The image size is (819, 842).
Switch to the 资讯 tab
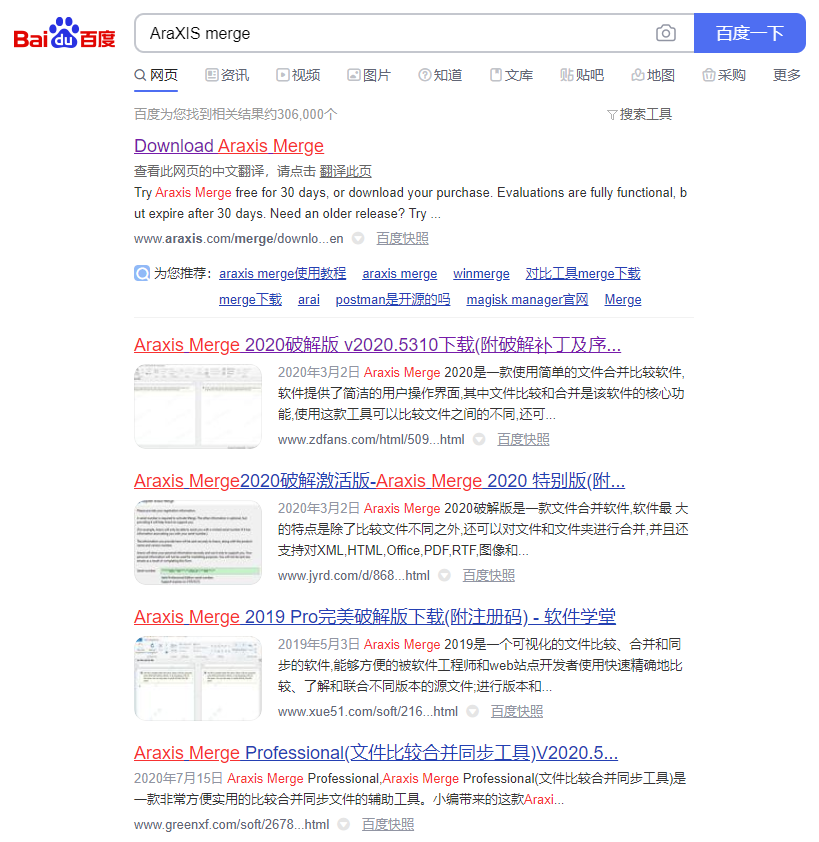pos(227,75)
